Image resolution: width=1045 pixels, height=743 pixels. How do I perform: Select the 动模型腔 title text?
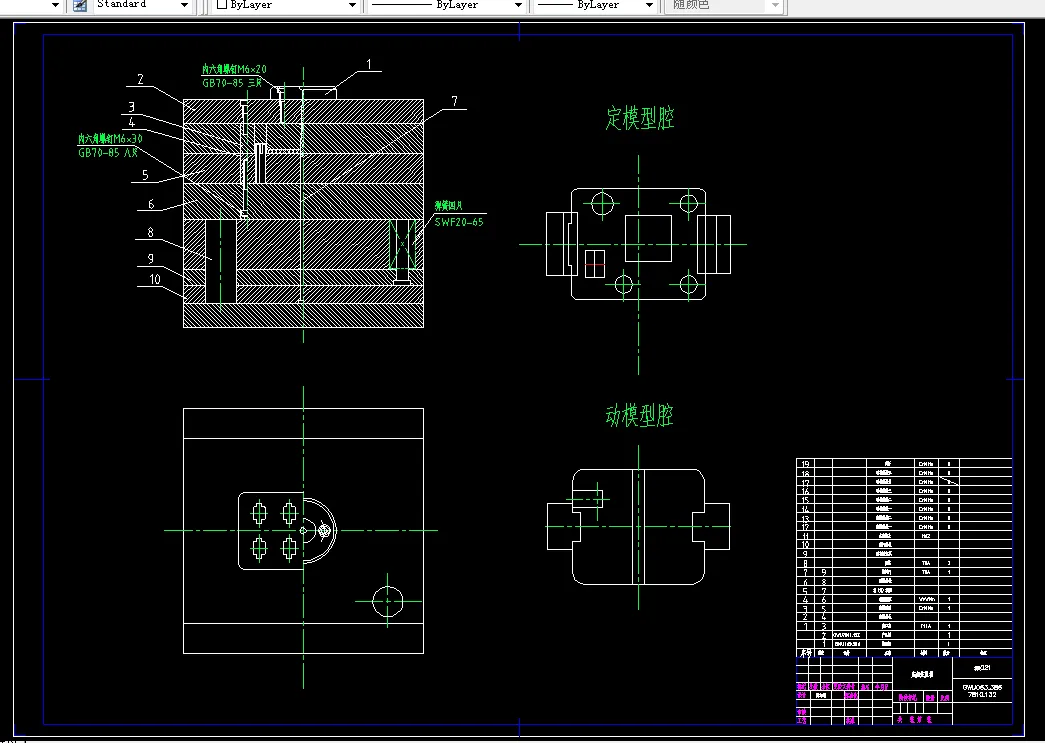[x=640, y=415]
